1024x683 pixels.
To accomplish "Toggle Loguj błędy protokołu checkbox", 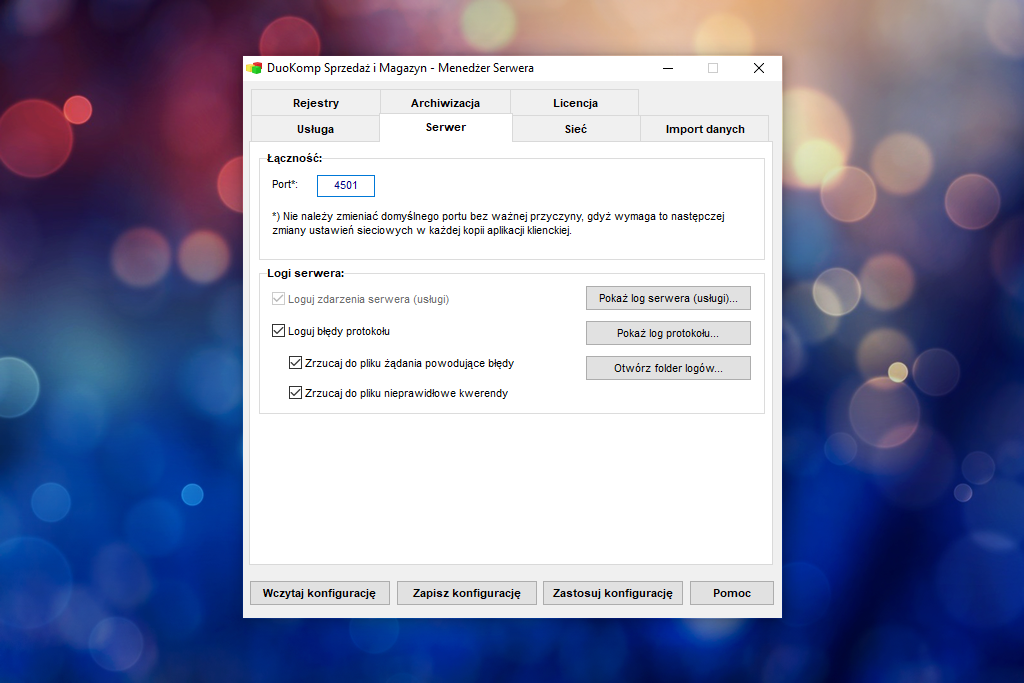I will 278,331.
